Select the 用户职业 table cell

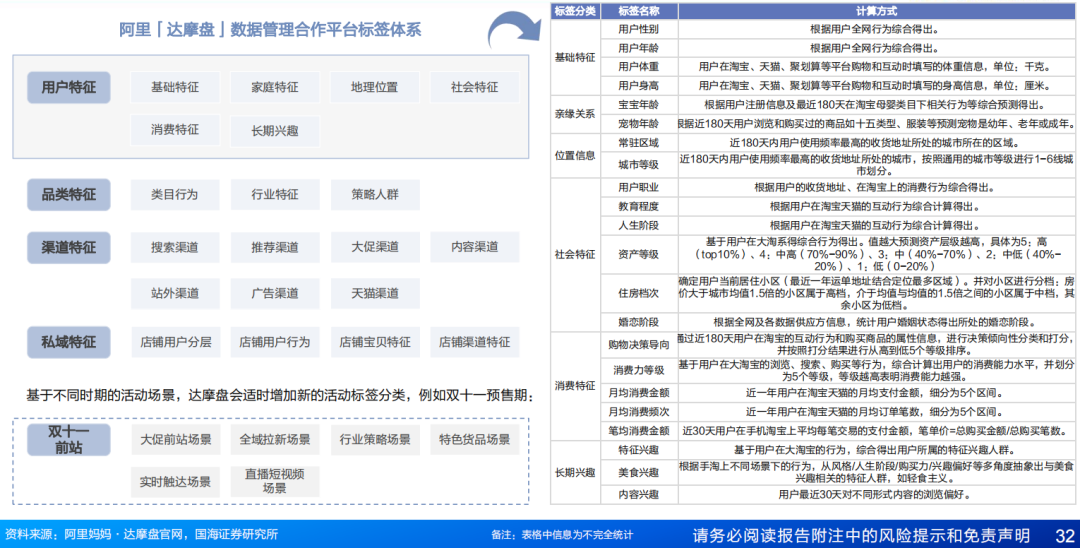[x=638, y=187]
